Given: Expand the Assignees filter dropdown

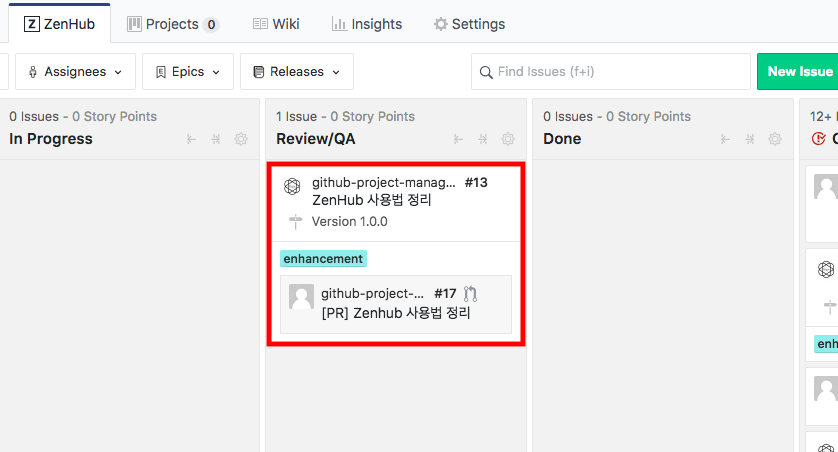Looking at the screenshot, I should click(75, 72).
